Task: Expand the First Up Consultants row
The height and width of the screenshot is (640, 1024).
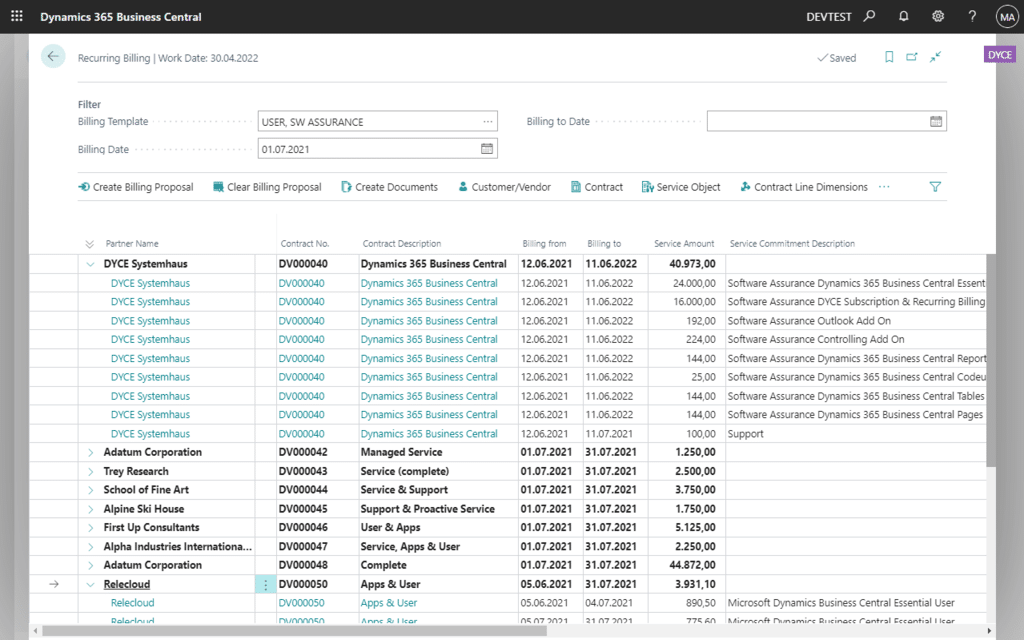Action: 90,528
